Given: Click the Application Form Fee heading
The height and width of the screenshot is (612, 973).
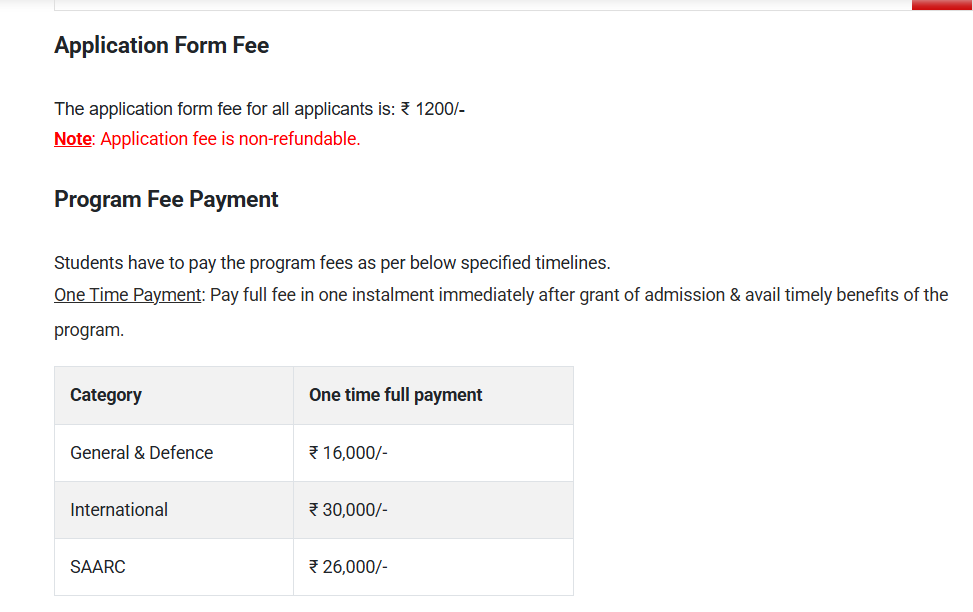Looking at the screenshot, I should [161, 45].
